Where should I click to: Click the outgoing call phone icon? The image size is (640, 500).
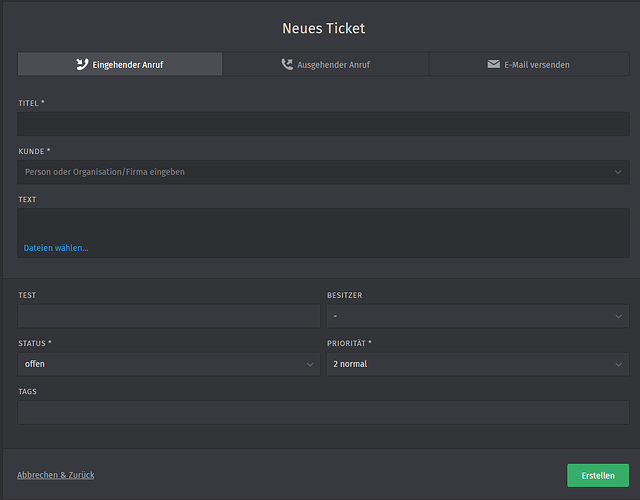288,64
